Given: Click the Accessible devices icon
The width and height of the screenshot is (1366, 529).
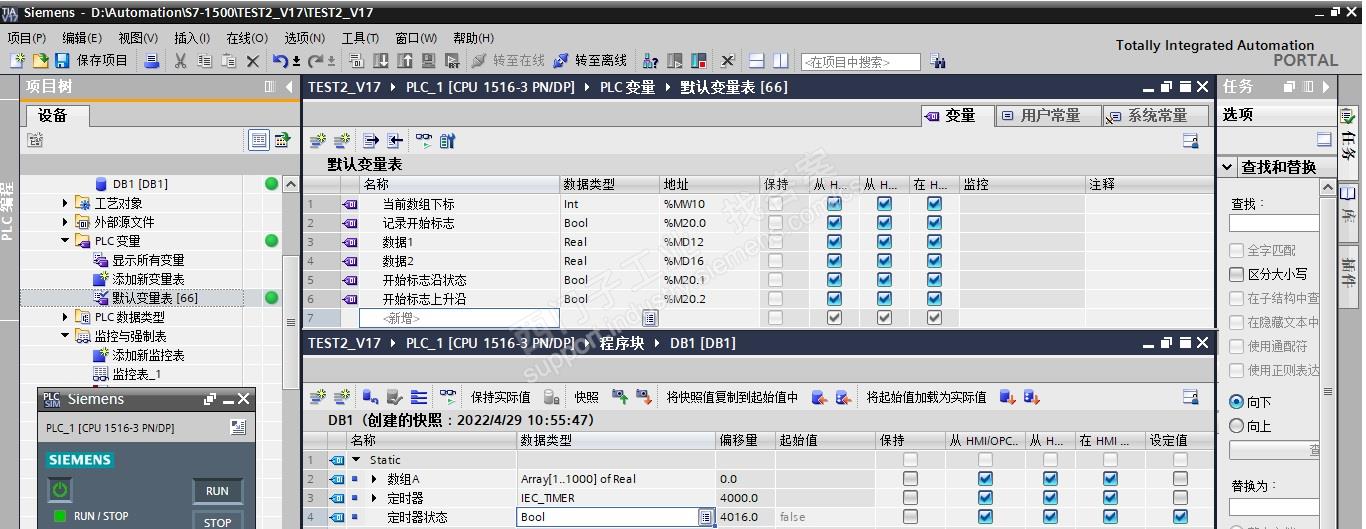Looking at the screenshot, I should pos(651,60).
